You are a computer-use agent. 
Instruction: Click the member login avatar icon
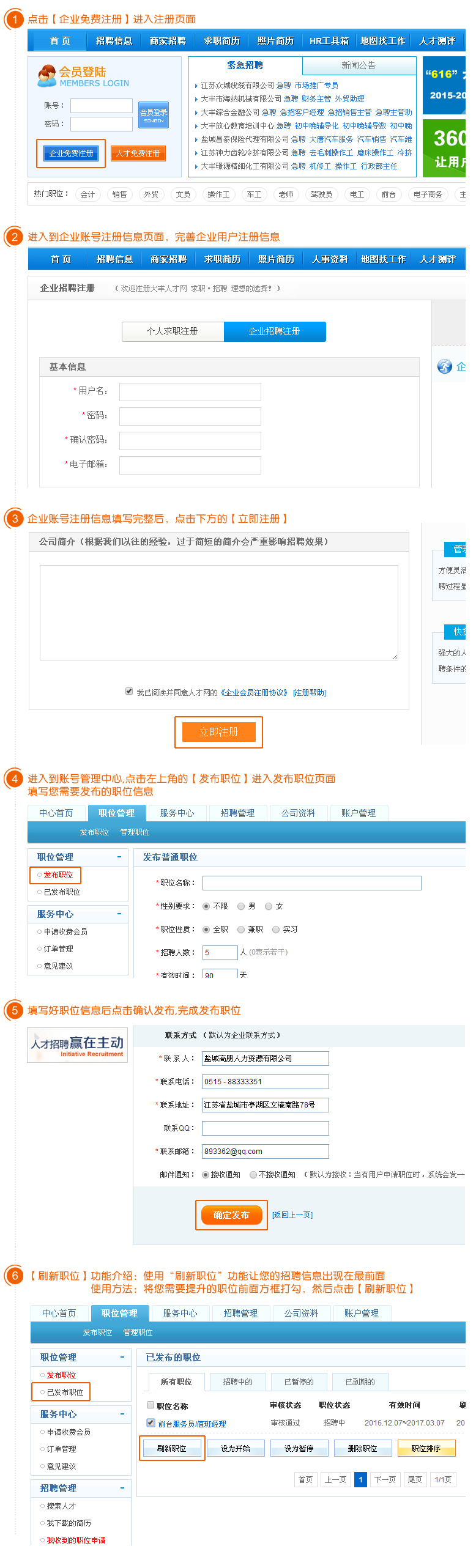[x=46, y=76]
